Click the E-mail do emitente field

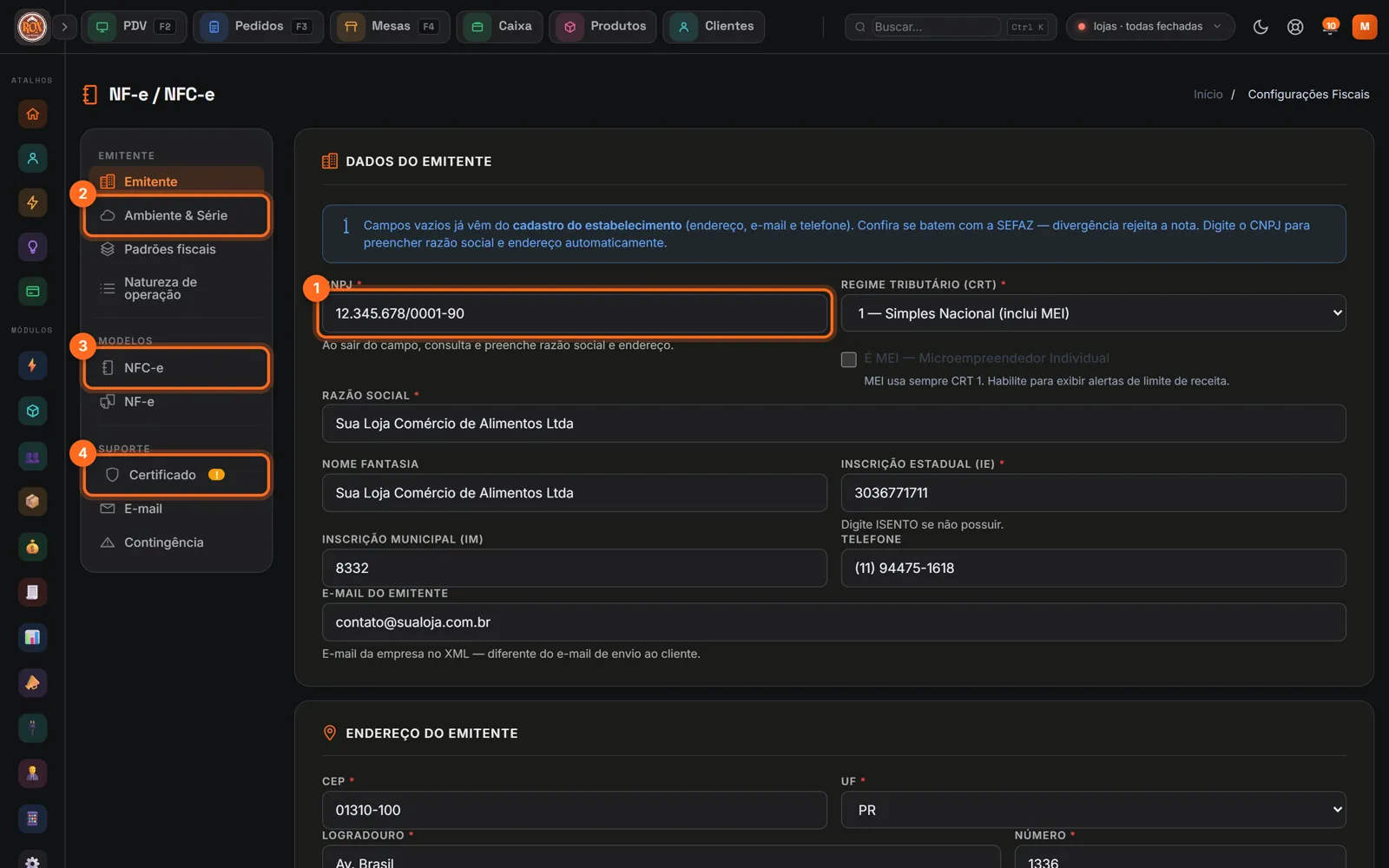point(833,622)
